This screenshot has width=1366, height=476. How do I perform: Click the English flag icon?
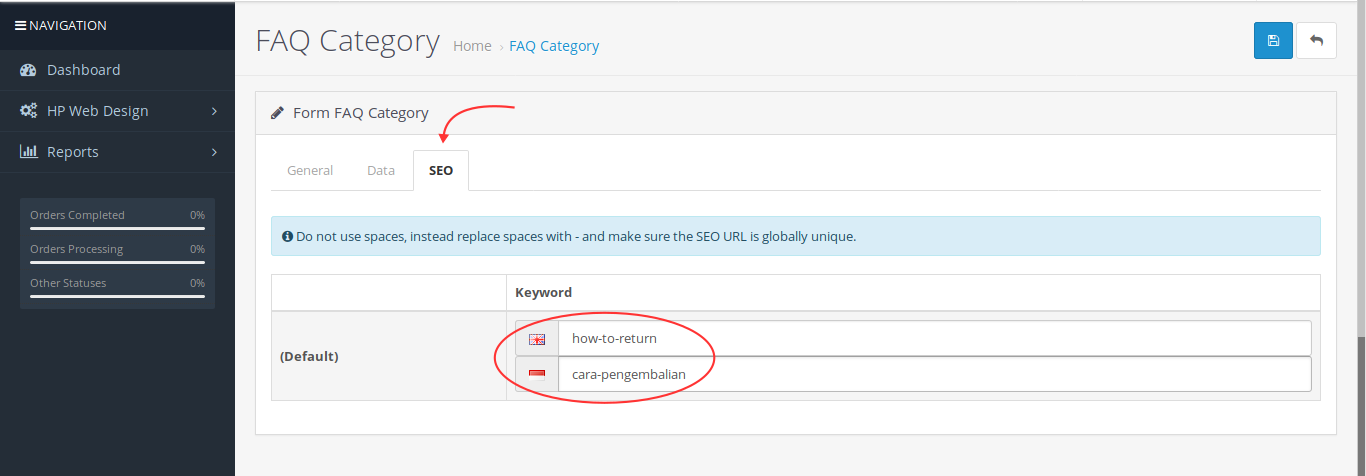tap(537, 339)
